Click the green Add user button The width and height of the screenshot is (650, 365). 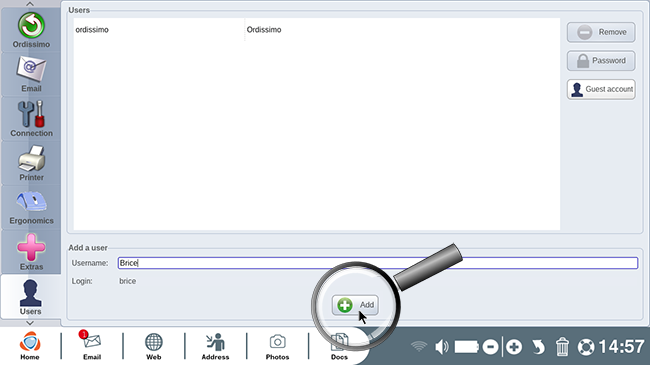tap(355, 305)
